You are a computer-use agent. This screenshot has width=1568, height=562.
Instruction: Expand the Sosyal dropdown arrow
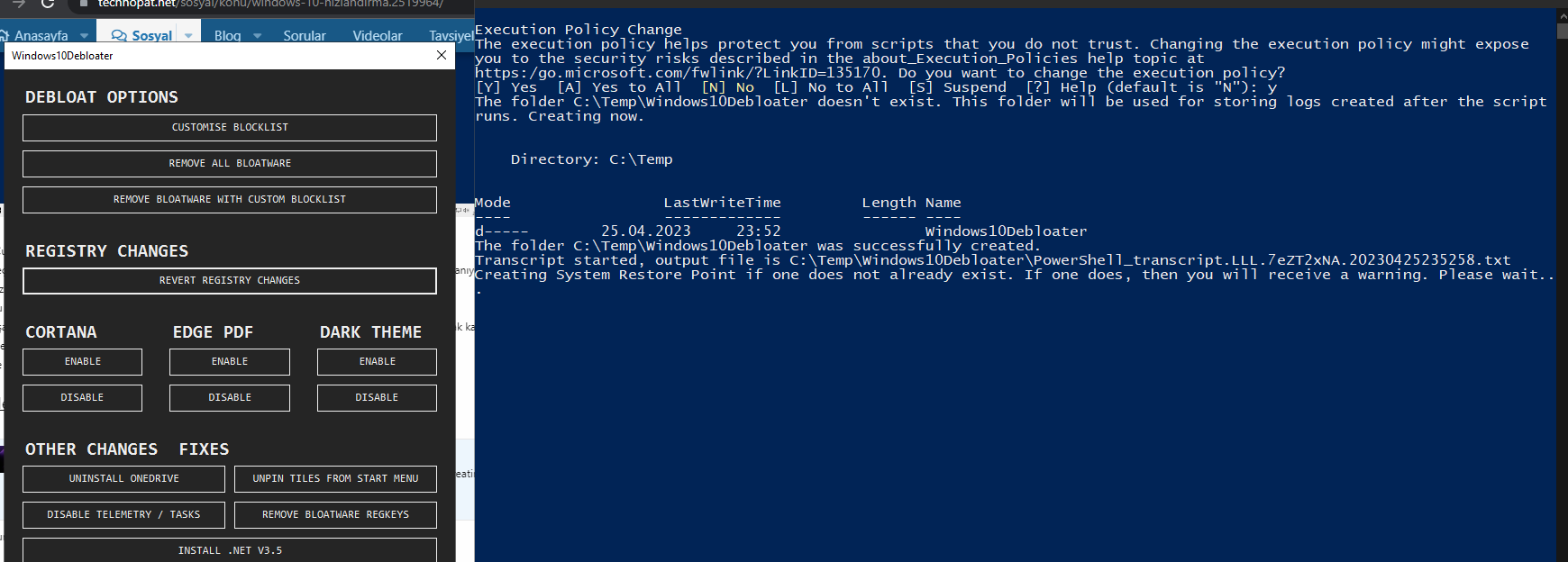point(188,36)
